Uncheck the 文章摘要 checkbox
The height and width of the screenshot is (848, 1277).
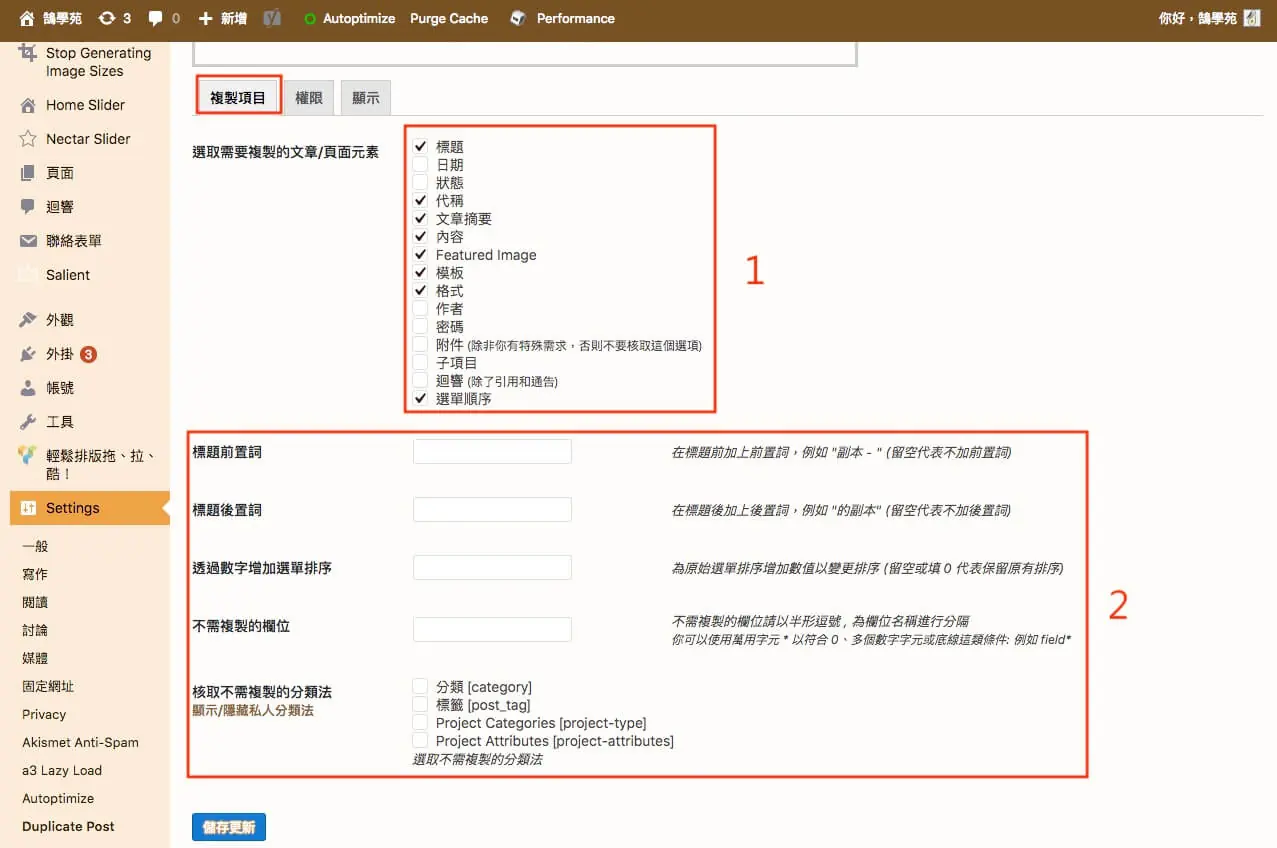(420, 218)
